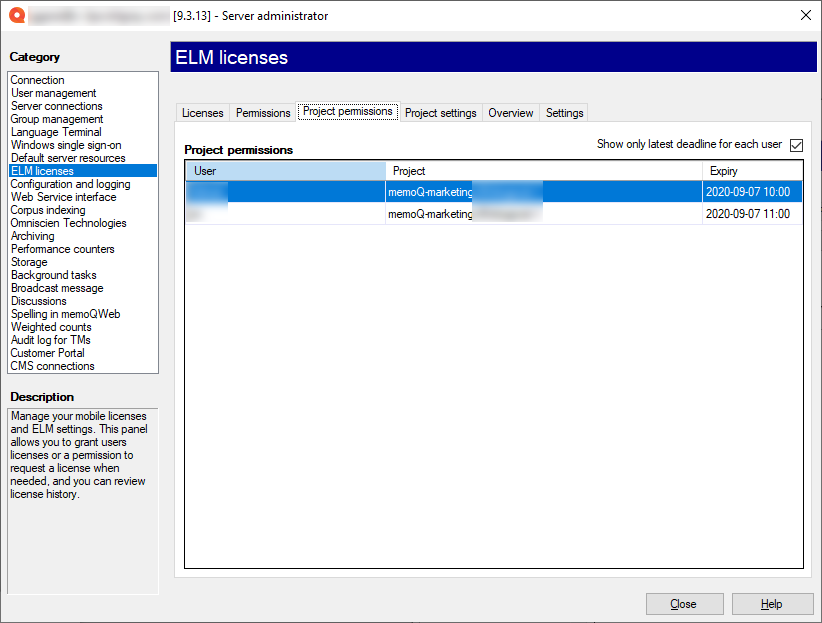Select the Settings tab
The width and height of the screenshot is (822, 623).
[564, 113]
